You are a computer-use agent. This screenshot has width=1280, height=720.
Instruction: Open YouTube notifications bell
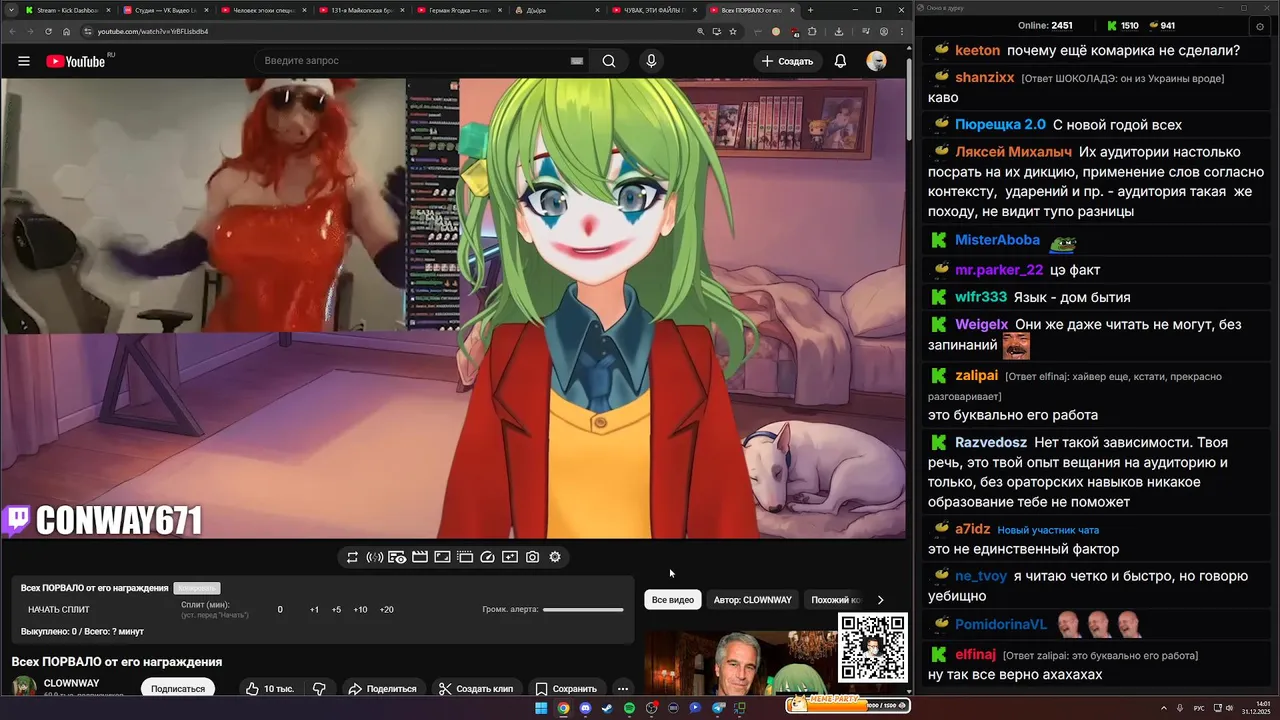tap(840, 61)
